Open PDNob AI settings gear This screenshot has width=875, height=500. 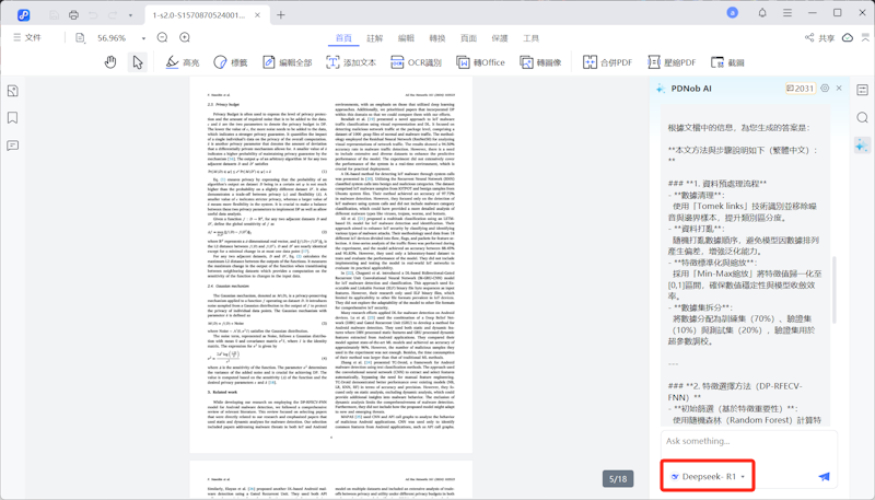pos(825,88)
